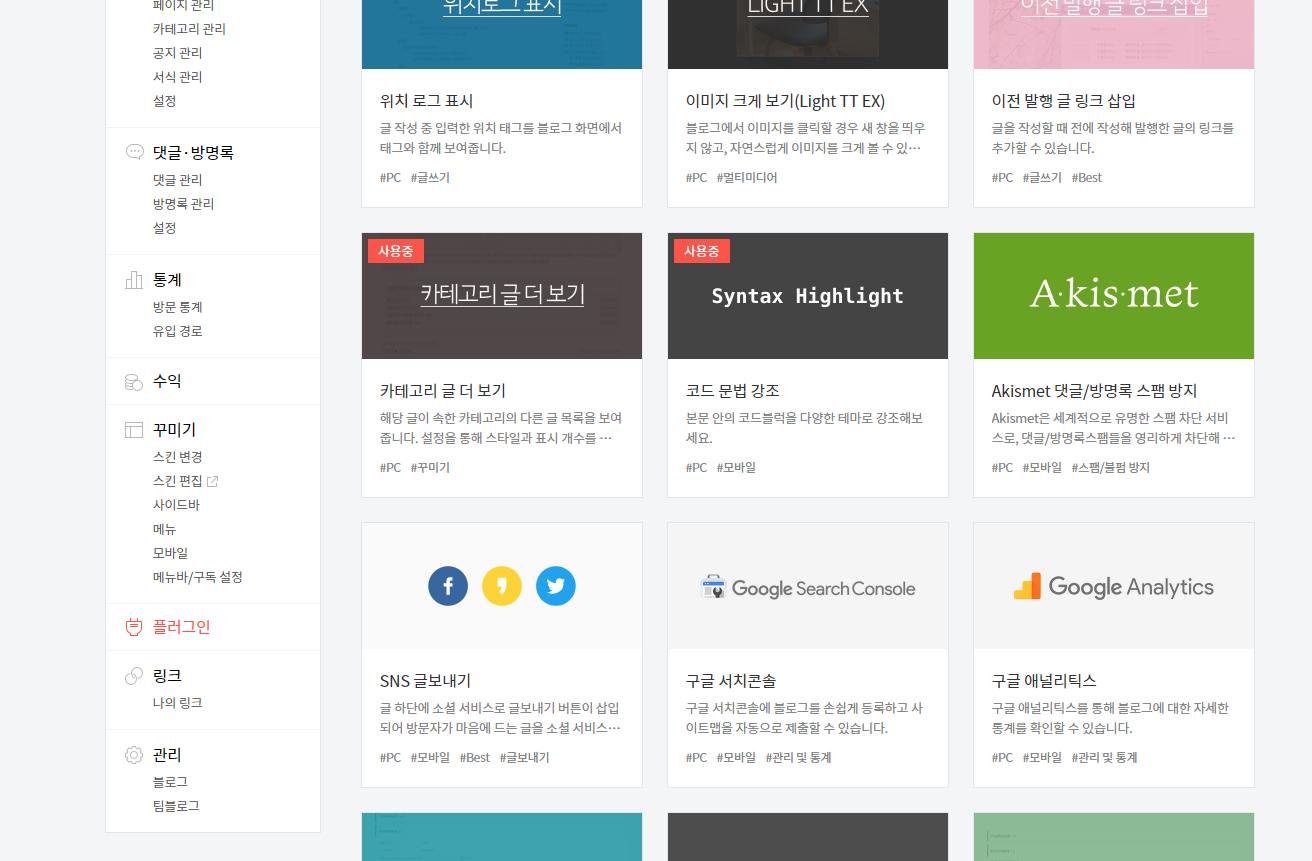Open 카테고리 관리 in the sidebar
The height and width of the screenshot is (861, 1312).
189,29
